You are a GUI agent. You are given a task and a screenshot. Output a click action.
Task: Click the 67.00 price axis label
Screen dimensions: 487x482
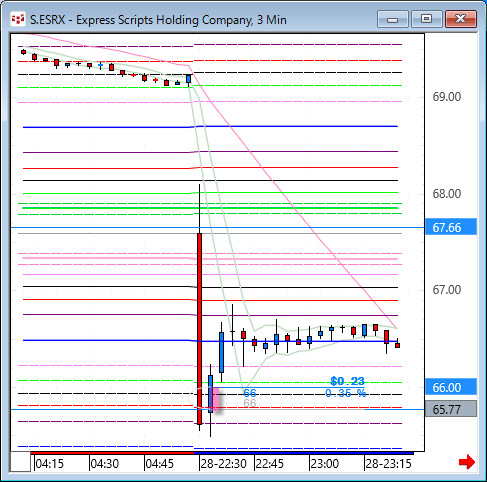coord(447,290)
